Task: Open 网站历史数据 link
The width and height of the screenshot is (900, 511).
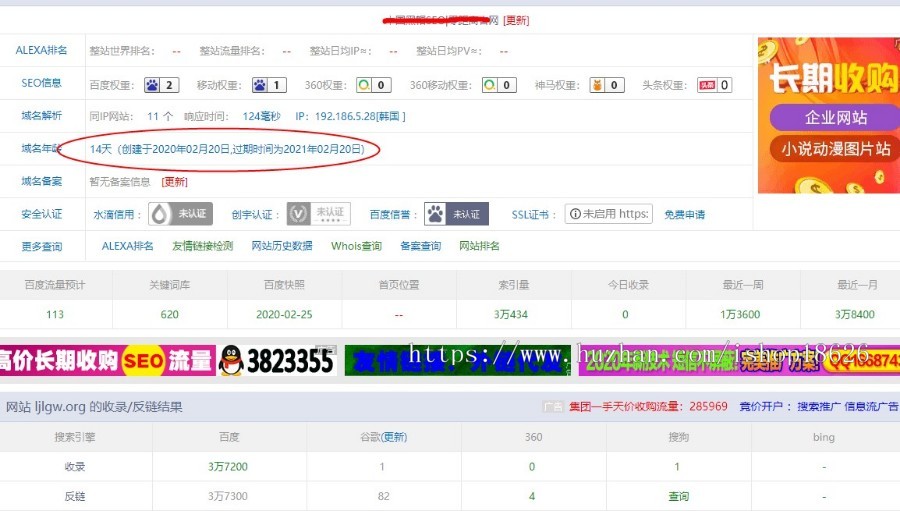Action: [282, 246]
